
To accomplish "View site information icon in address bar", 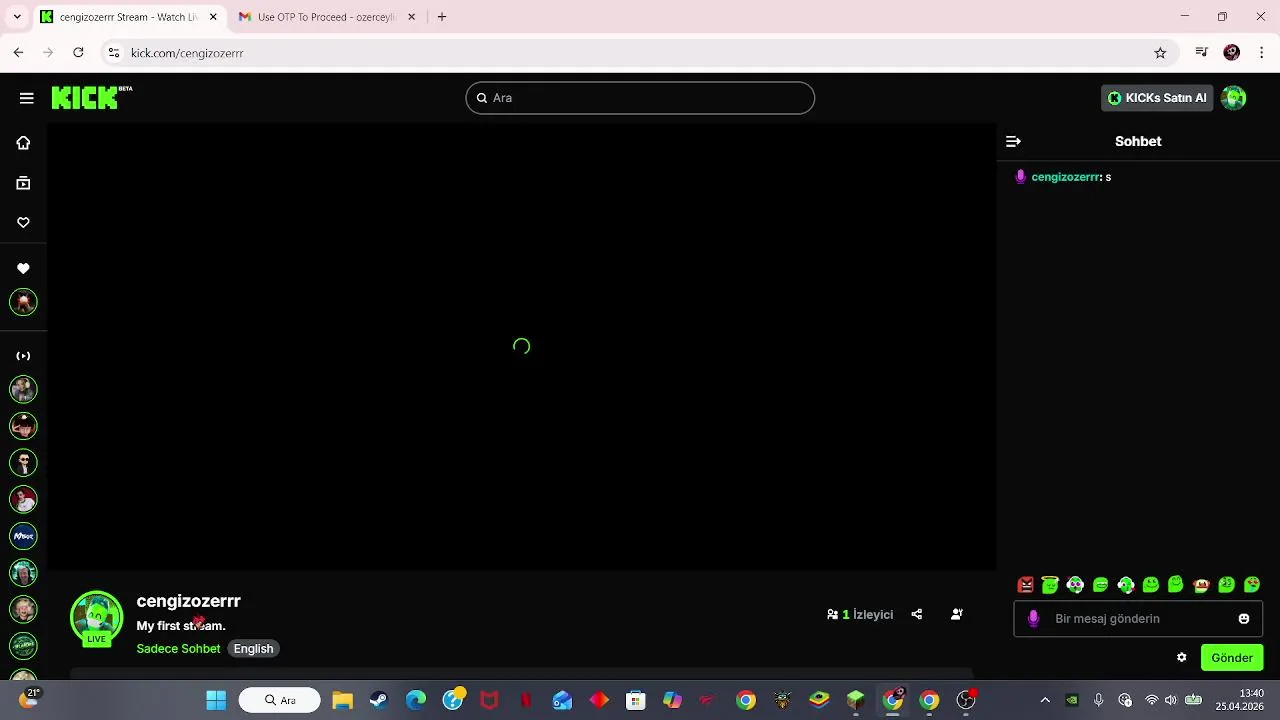I will (114, 53).
